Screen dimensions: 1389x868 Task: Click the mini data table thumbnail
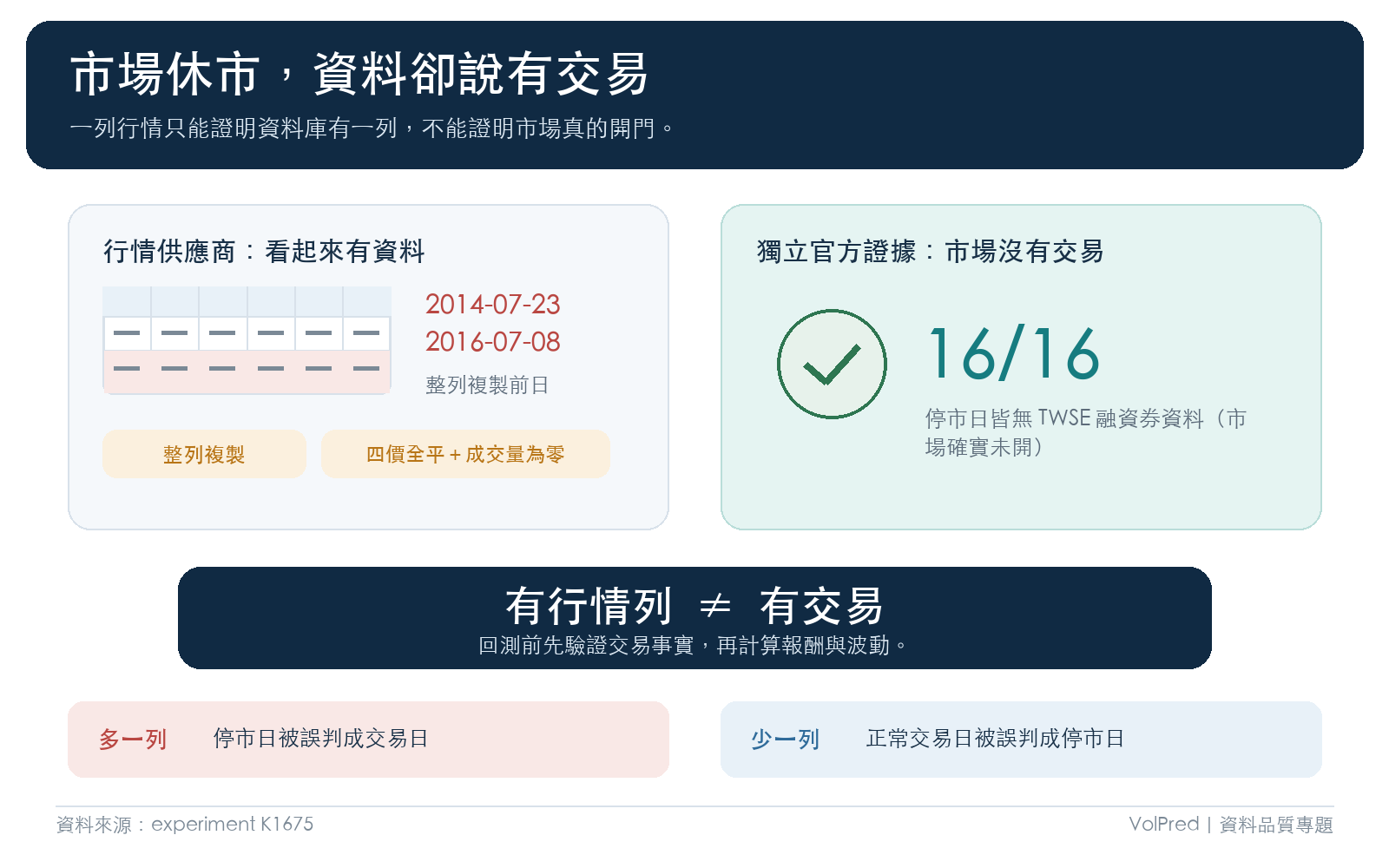click(247, 340)
